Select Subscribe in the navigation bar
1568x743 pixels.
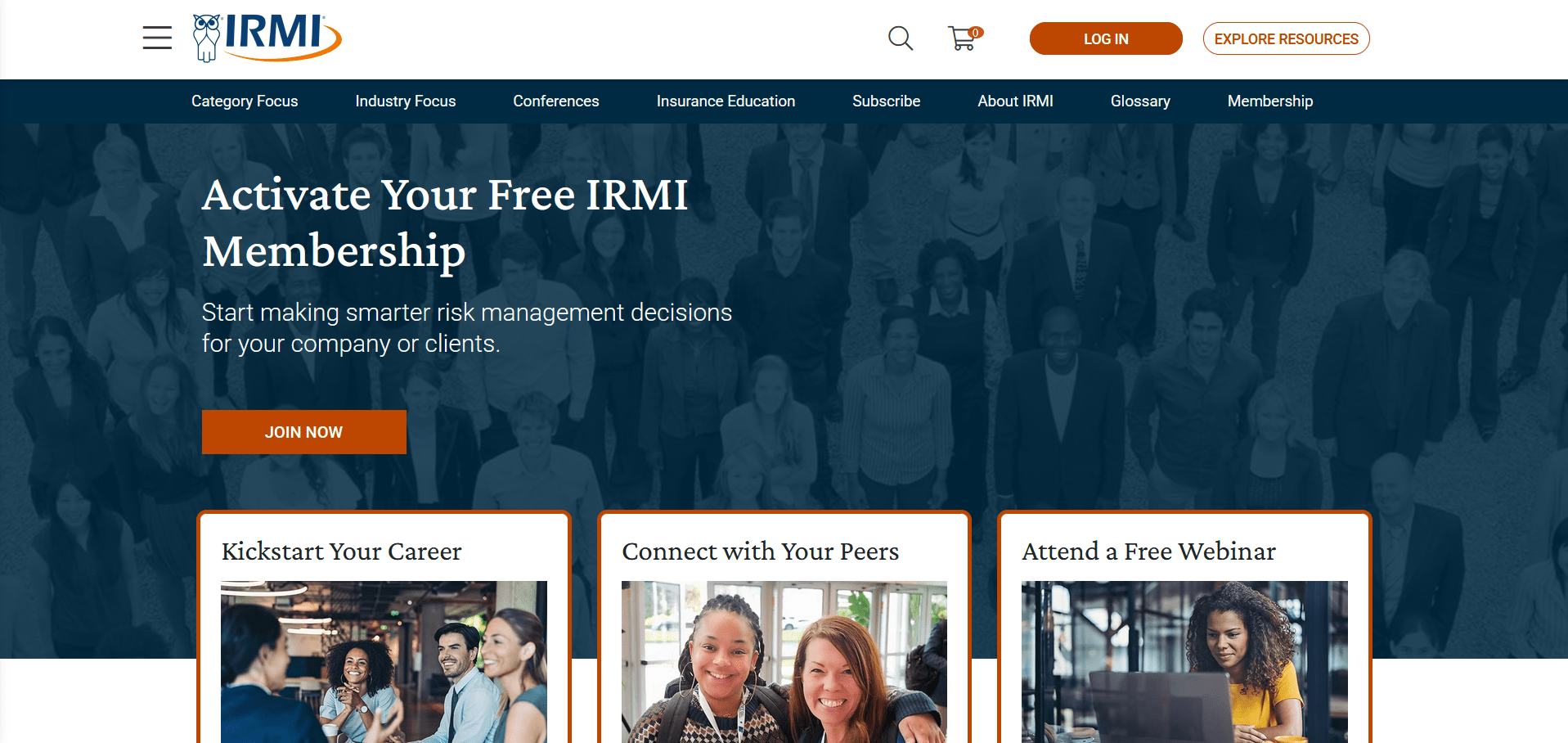pyautogui.click(x=887, y=101)
